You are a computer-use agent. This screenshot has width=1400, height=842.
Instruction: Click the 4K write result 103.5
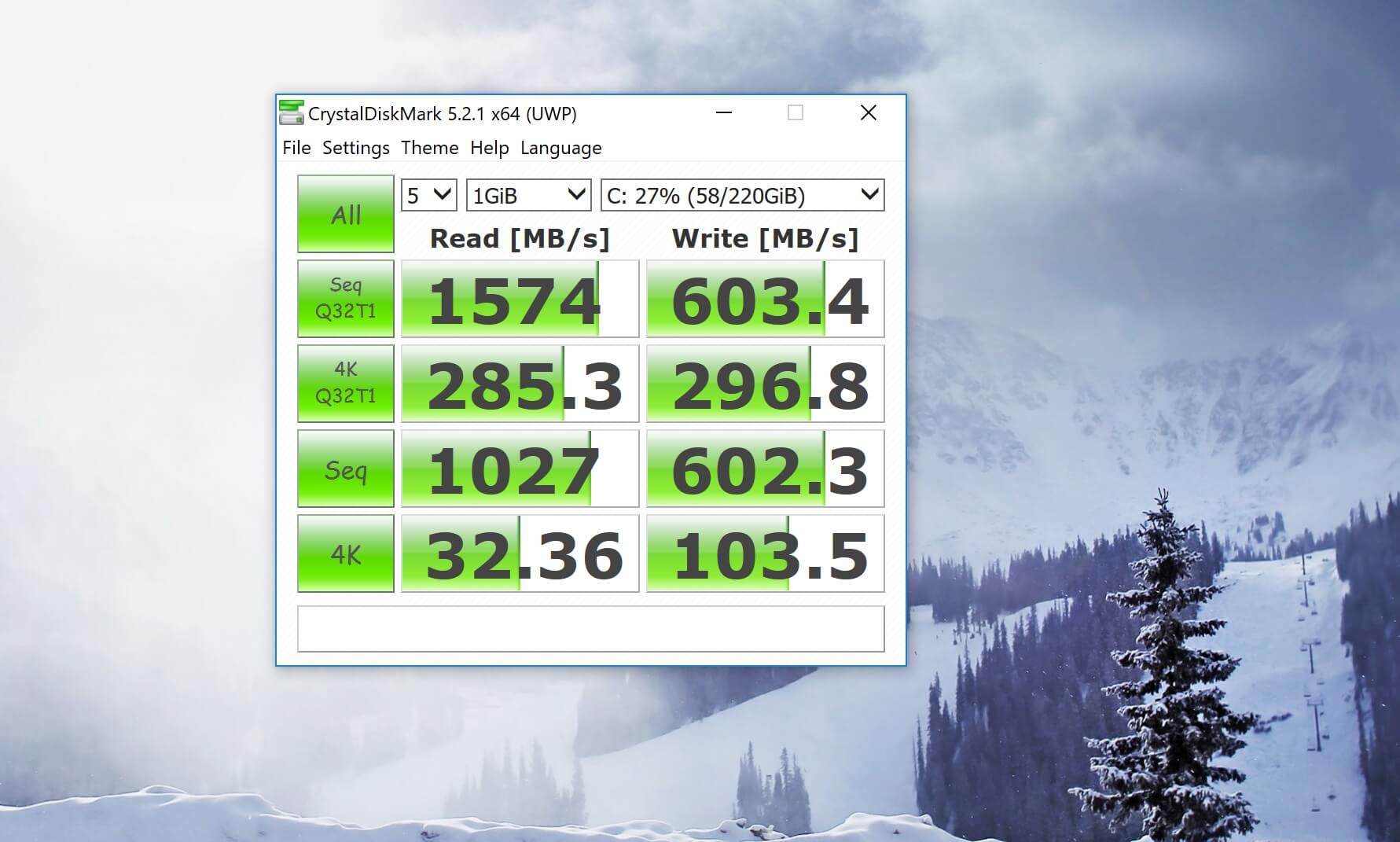(x=766, y=553)
